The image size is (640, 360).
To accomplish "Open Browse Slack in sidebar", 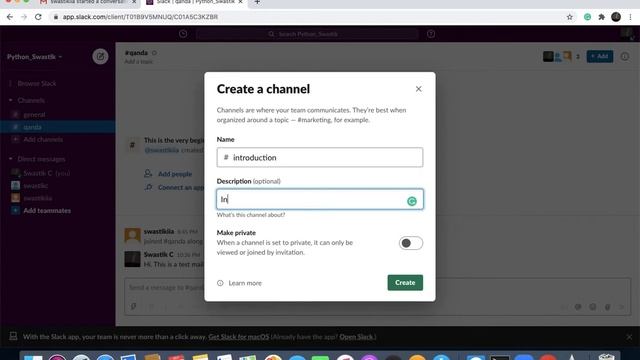I will [x=37, y=83].
